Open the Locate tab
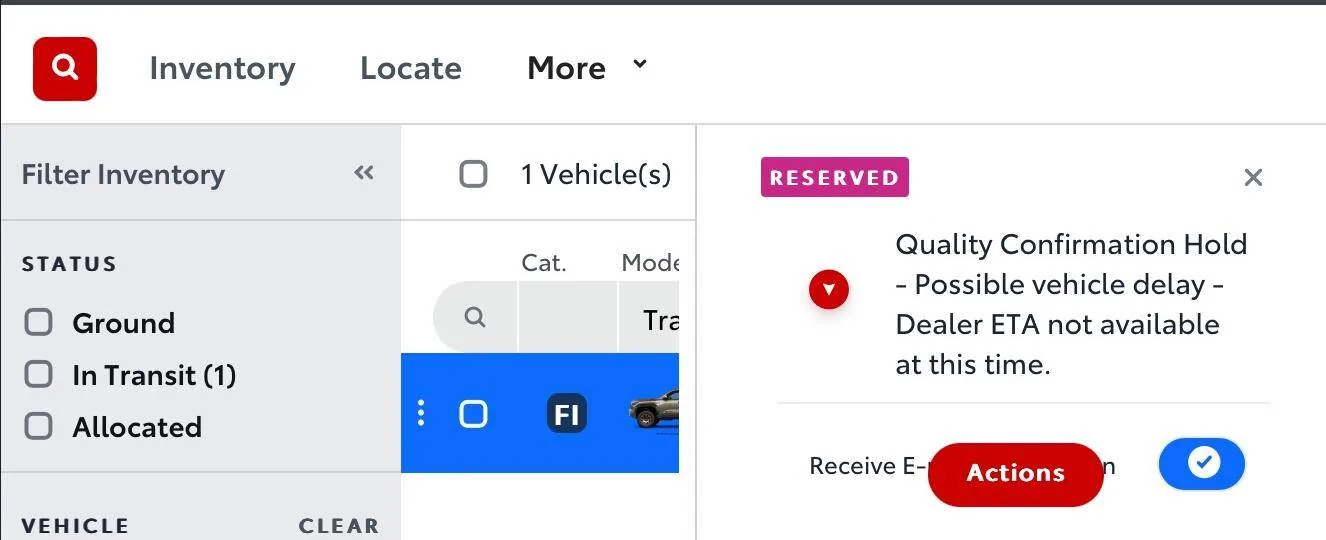Viewport: 1326px width, 540px height. pos(410,68)
